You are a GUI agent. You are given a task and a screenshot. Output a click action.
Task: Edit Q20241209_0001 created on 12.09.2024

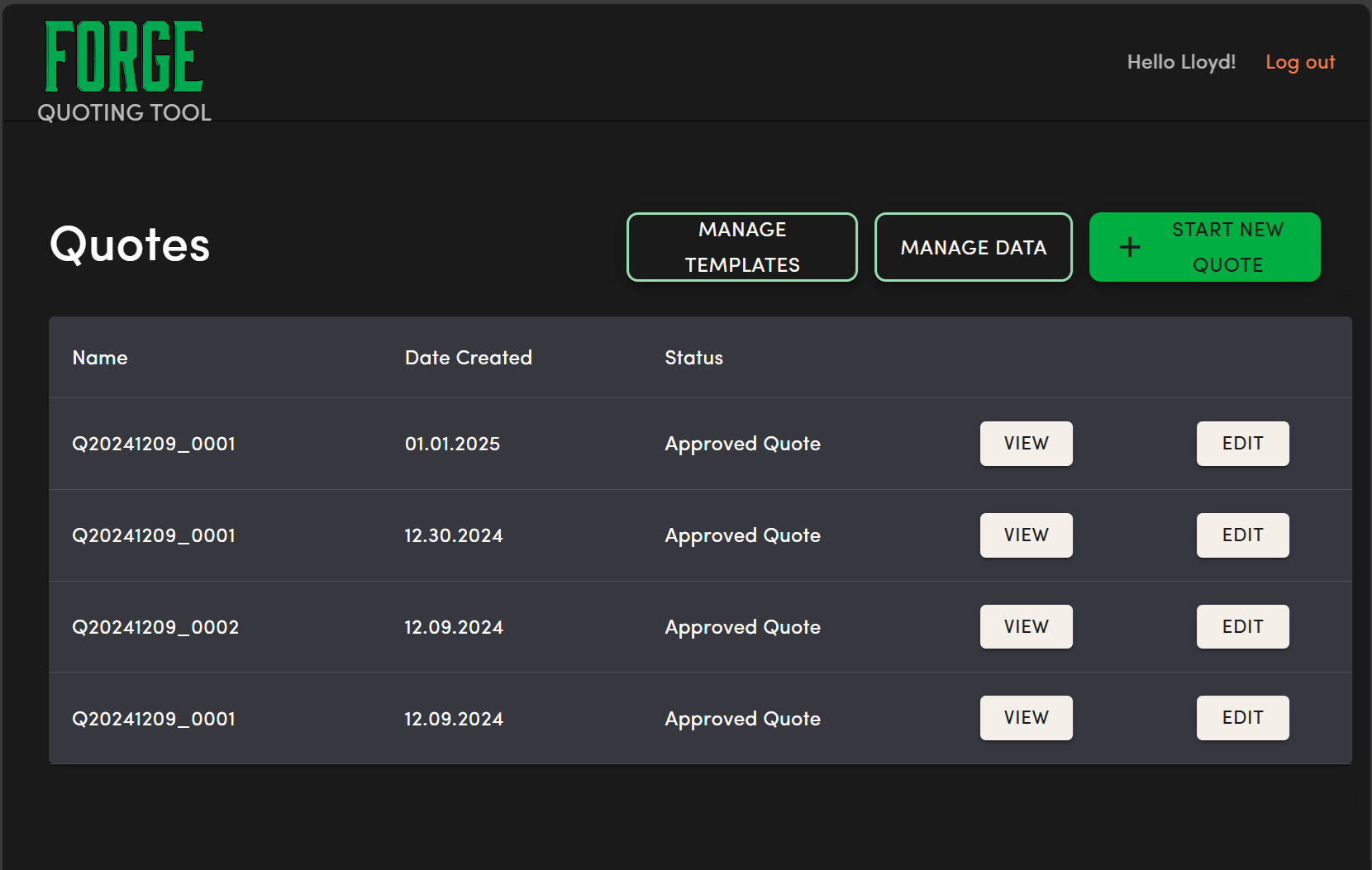click(1242, 718)
